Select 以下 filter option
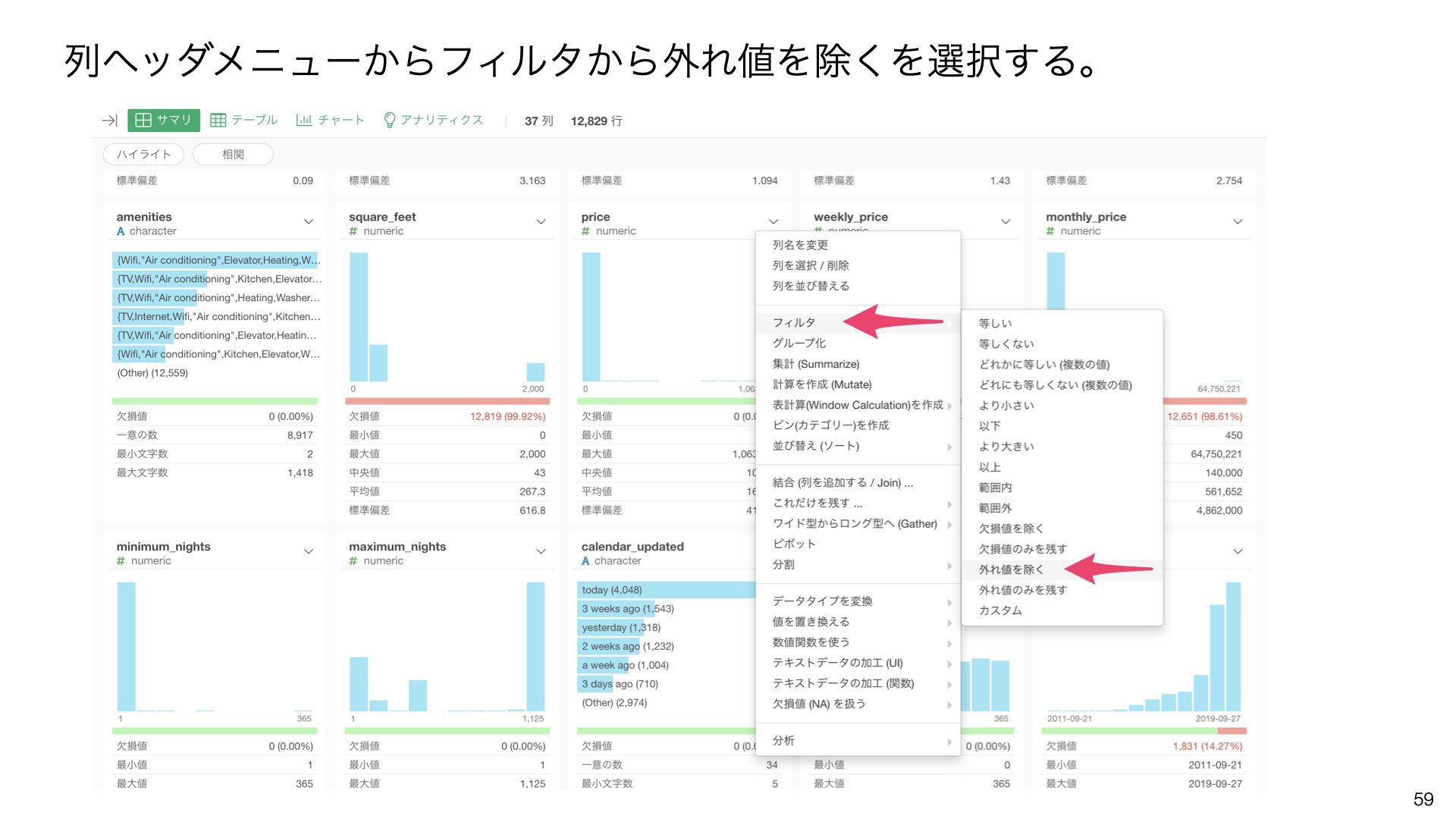Viewport: 1456px width, 819px height. 1062,426
